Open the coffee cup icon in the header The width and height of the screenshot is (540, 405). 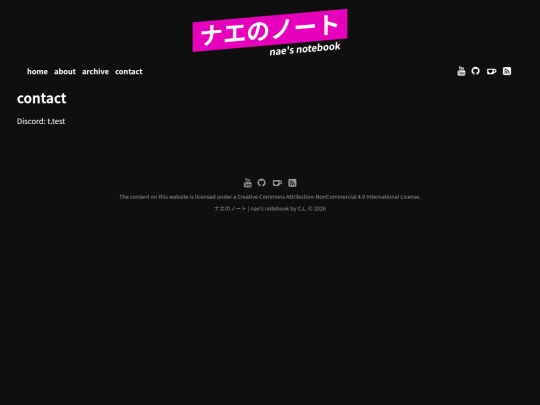(x=491, y=71)
